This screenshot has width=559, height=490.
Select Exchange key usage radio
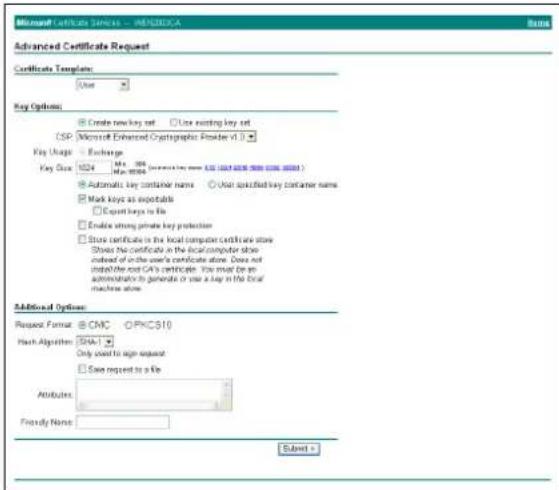82,152
